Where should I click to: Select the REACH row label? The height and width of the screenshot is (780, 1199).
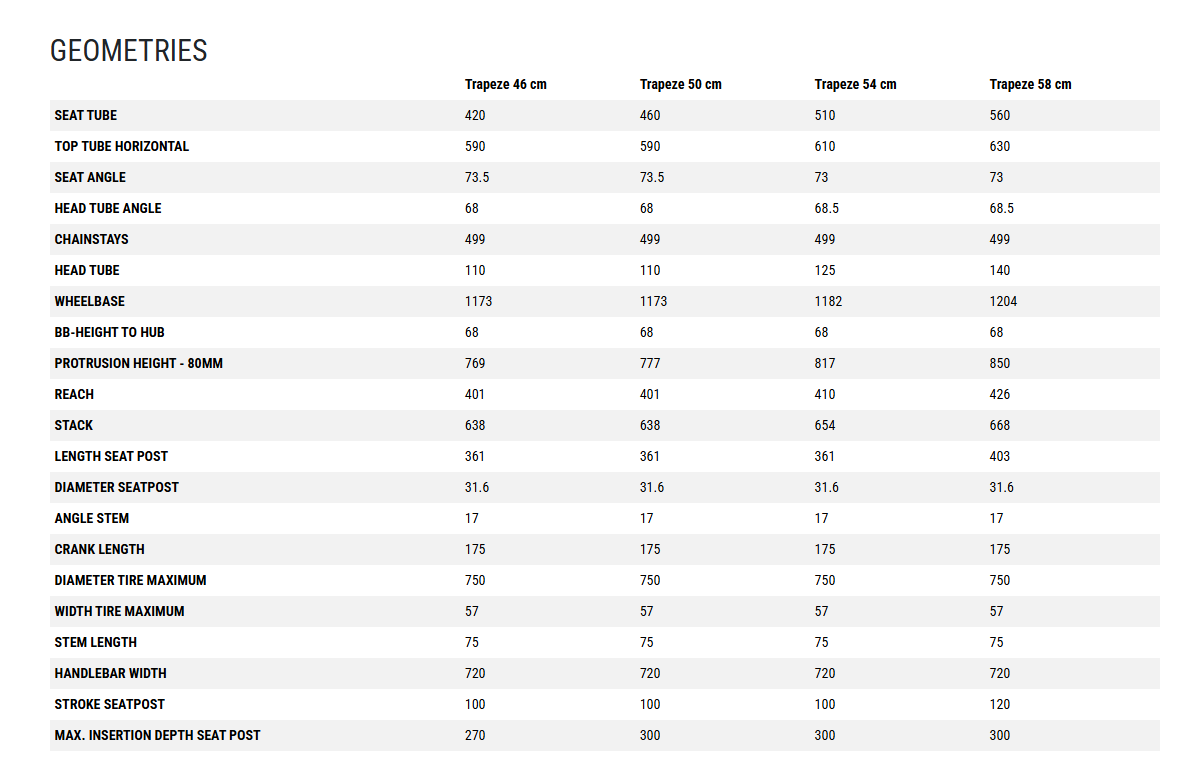click(74, 394)
